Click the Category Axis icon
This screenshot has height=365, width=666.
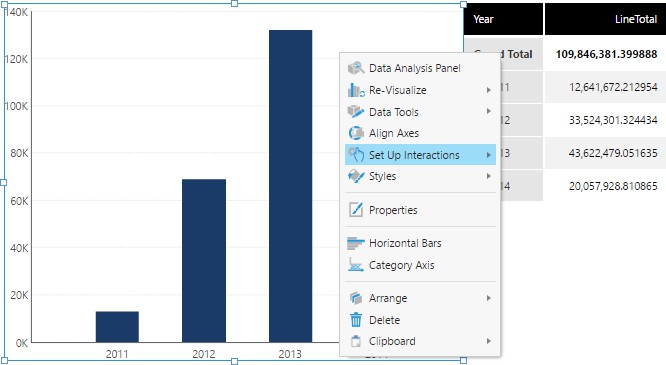[x=356, y=265]
